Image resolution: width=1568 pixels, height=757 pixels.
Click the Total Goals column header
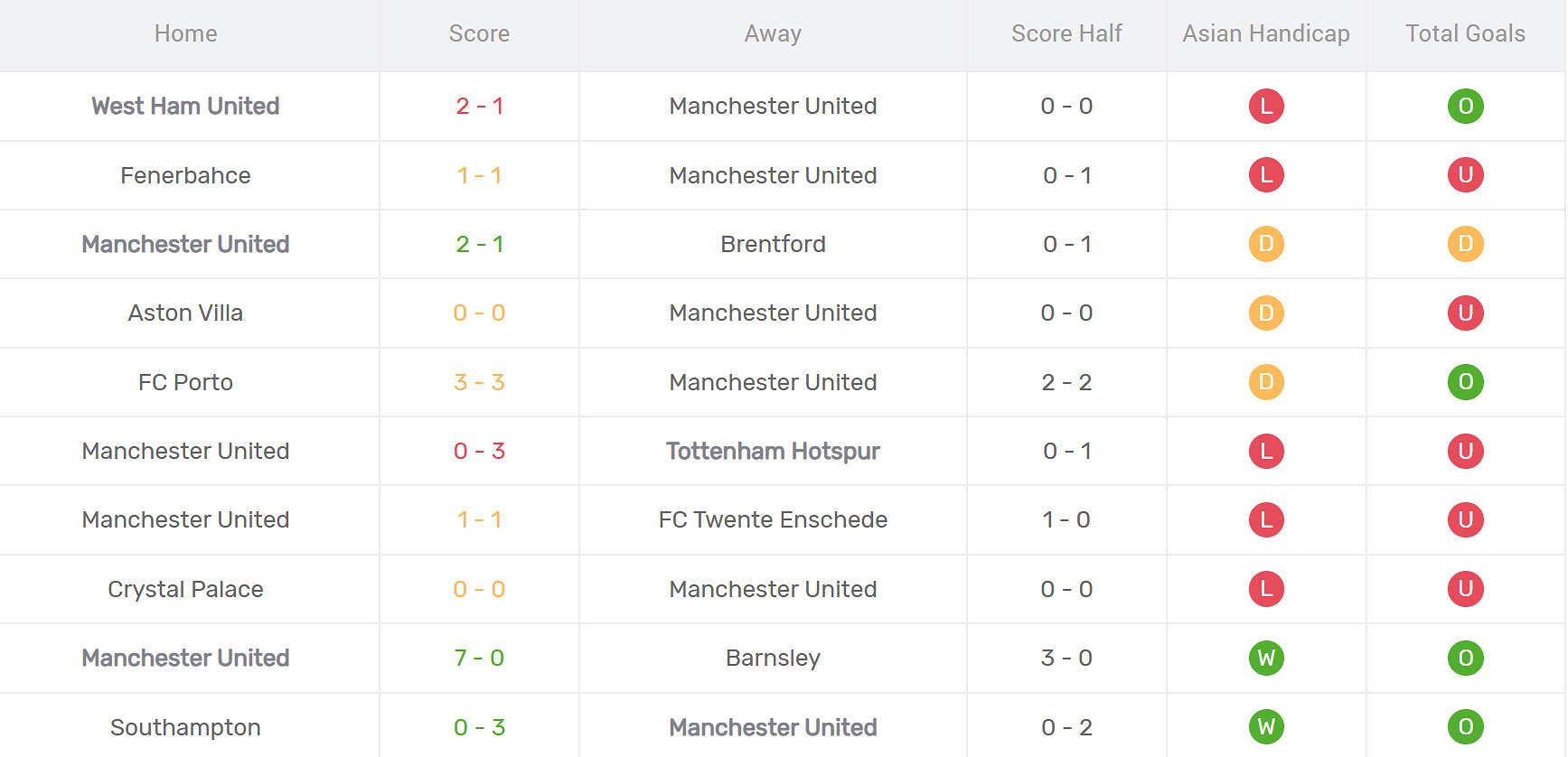(x=1465, y=34)
